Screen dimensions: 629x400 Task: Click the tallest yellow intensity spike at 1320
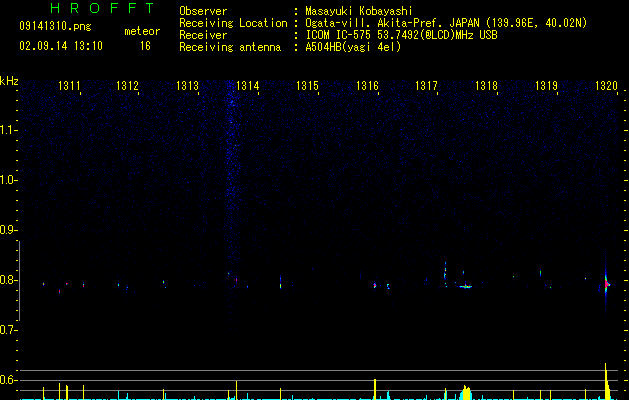(x=606, y=381)
